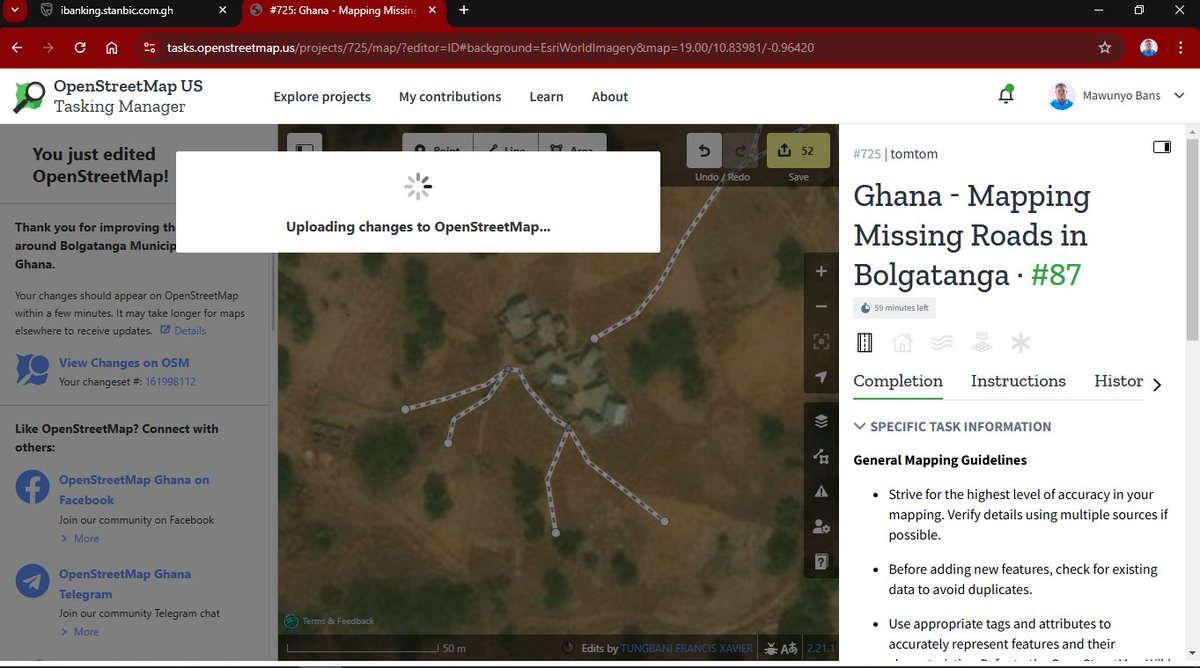Open the issues warning triangle icon
Viewport: 1200px width, 668px height.
click(821, 491)
